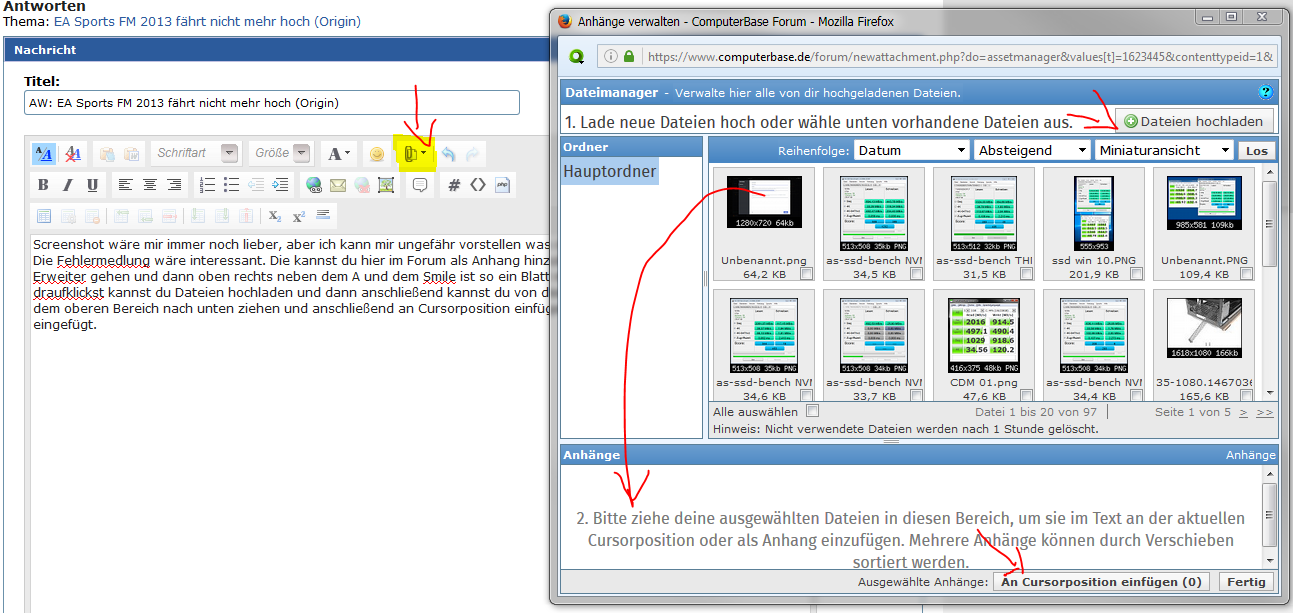
Task: Click the padlock icon in Firefox address bar
Action: pyautogui.click(x=629, y=57)
